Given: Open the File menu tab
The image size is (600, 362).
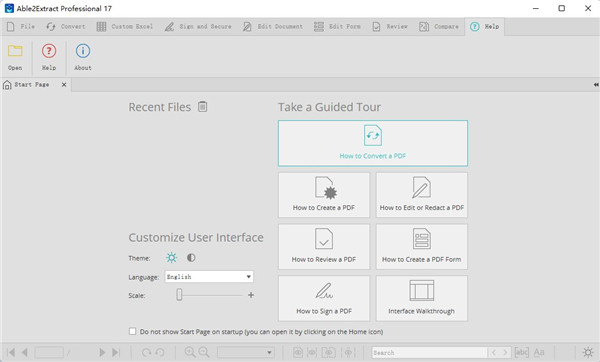Looking at the screenshot, I should (x=21, y=26).
